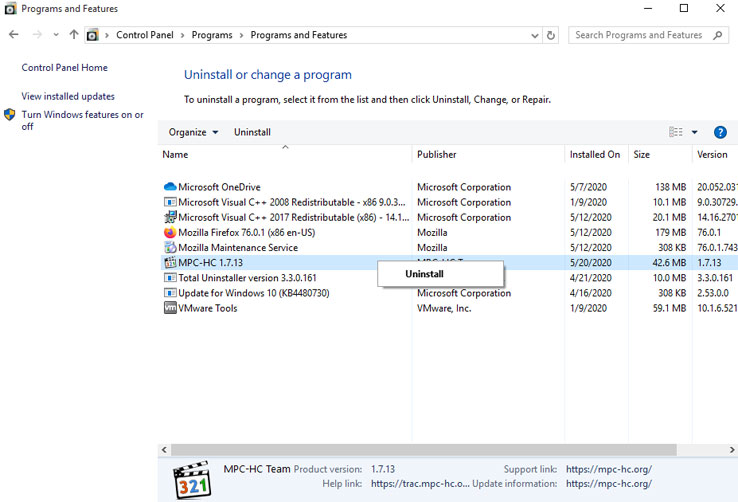Click the Windows features shield icon
738x502 pixels.
click(9, 114)
